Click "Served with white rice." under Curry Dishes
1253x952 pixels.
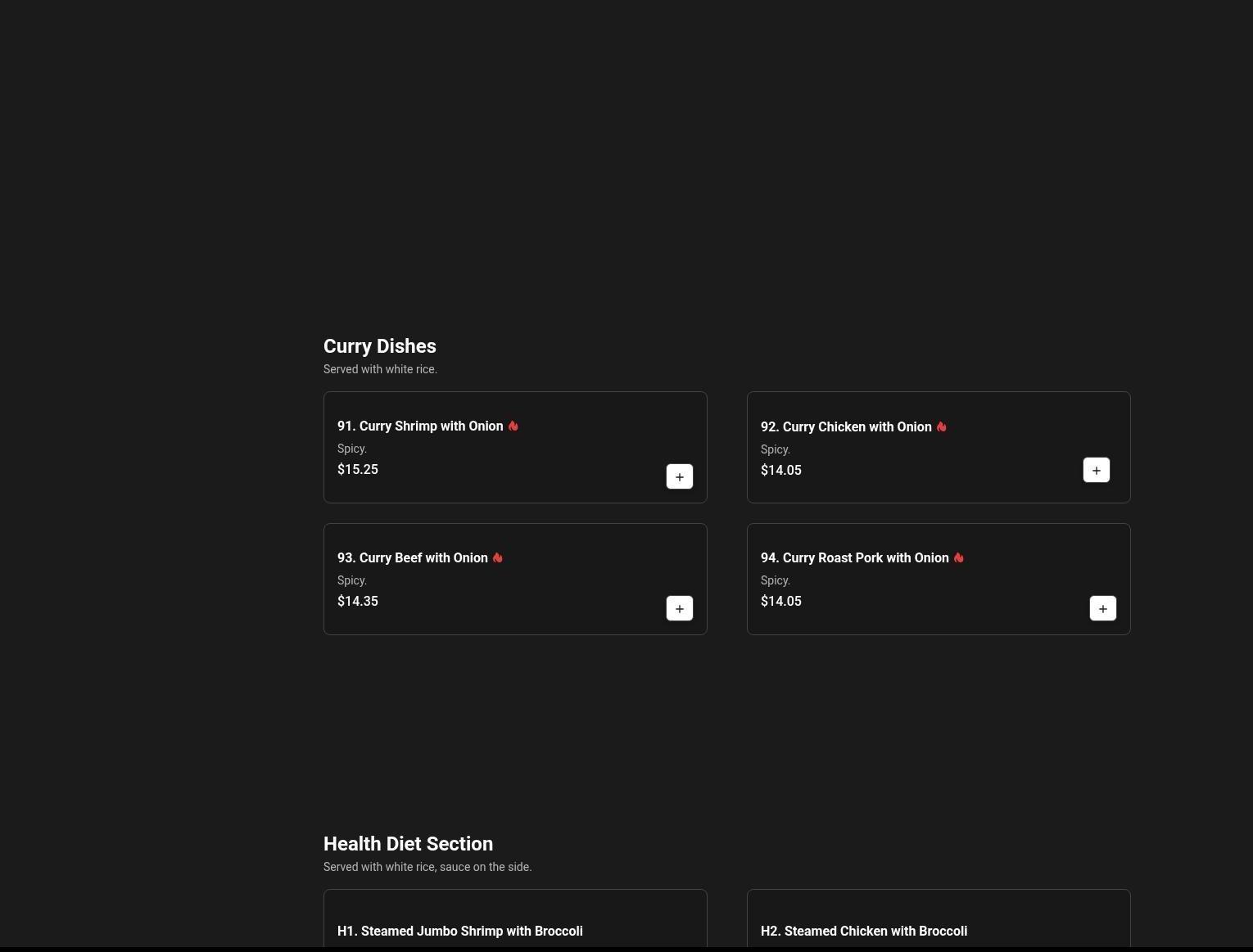point(380,369)
